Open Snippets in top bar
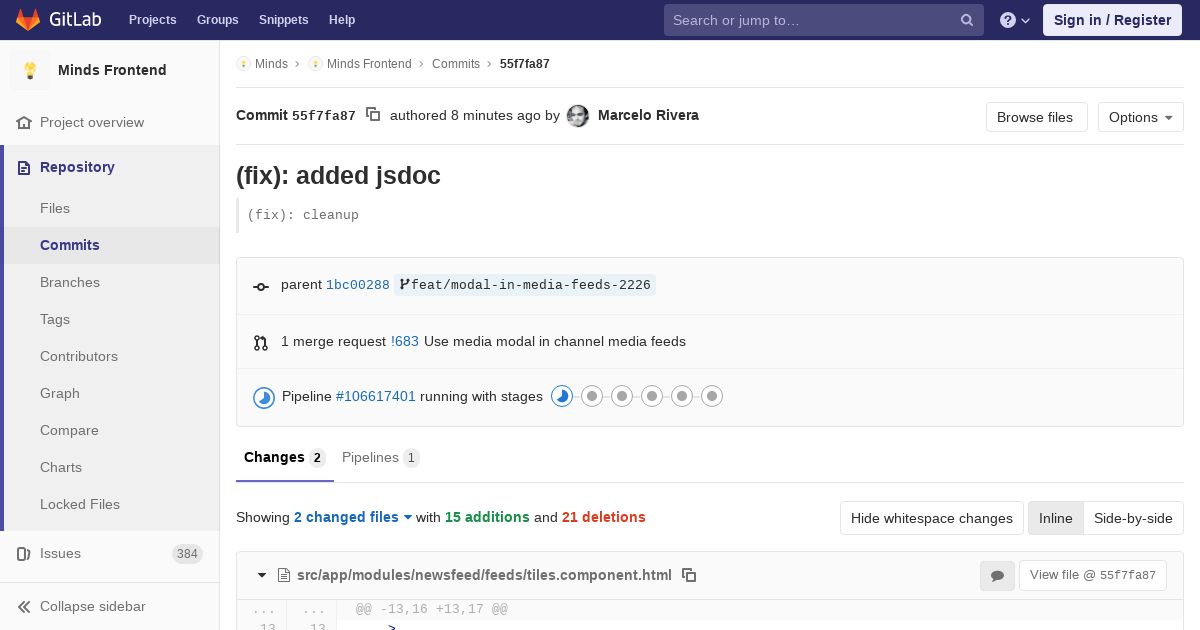Viewport: 1200px width, 630px height. pos(283,20)
